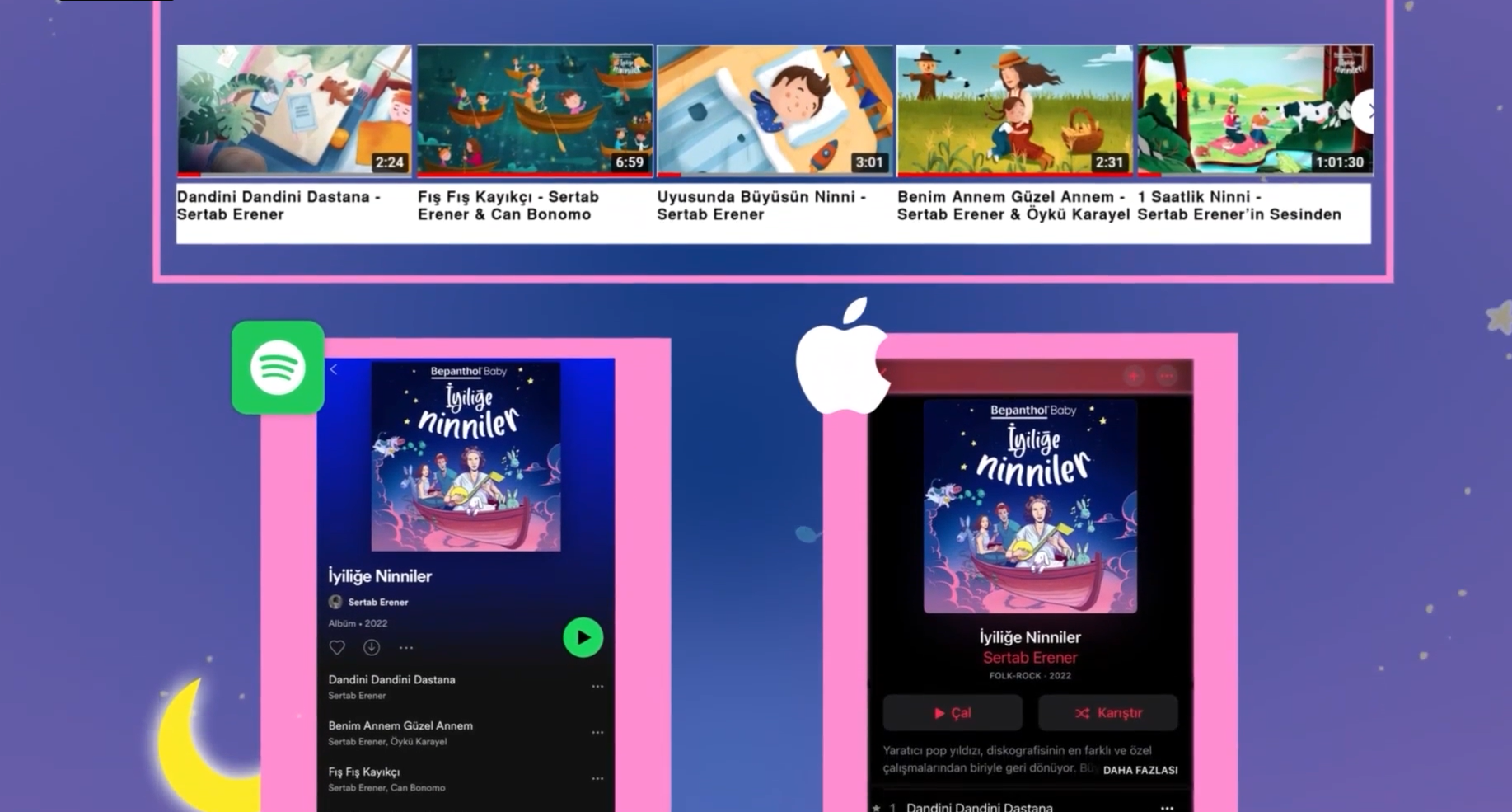Select the Fış Fış Kayıkçı video title
Image resolution: width=1512 pixels, height=812 pixels.
(x=508, y=205)
